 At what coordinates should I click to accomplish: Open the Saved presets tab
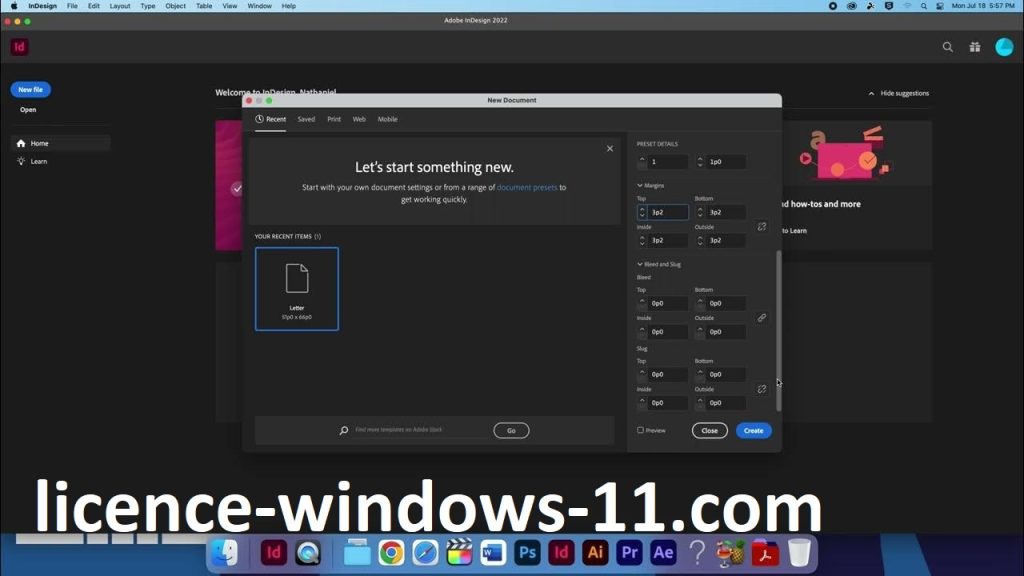click(x=306, y=119)
